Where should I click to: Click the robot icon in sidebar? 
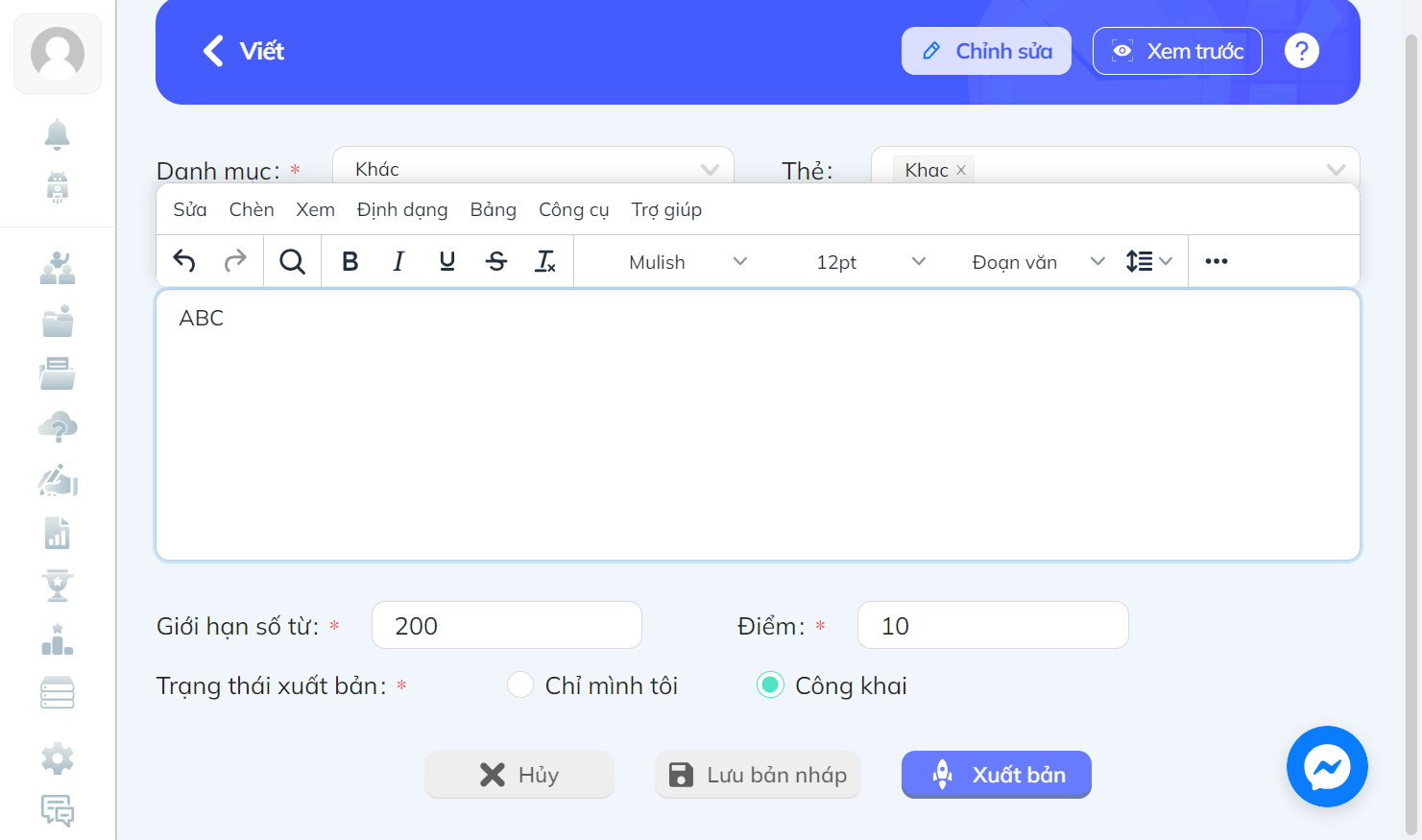click(x=58, y=187)
